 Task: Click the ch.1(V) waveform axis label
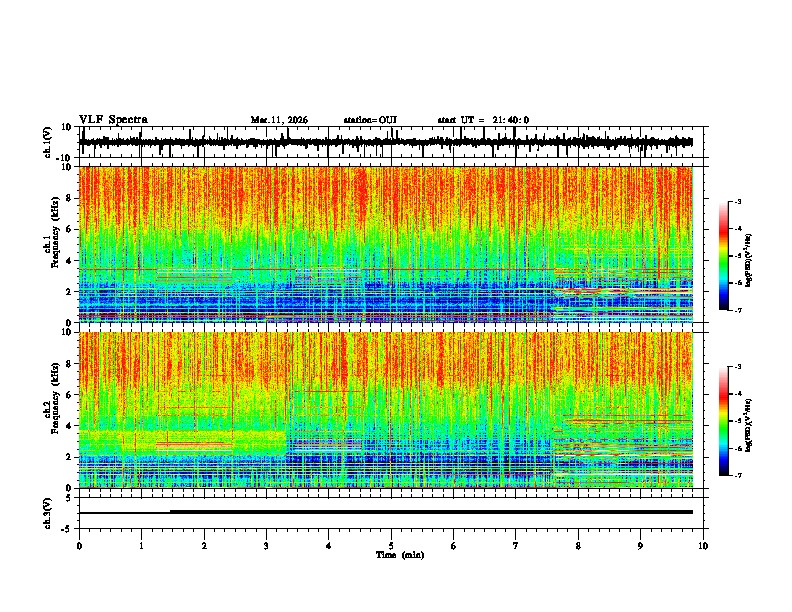click(48, 142)
